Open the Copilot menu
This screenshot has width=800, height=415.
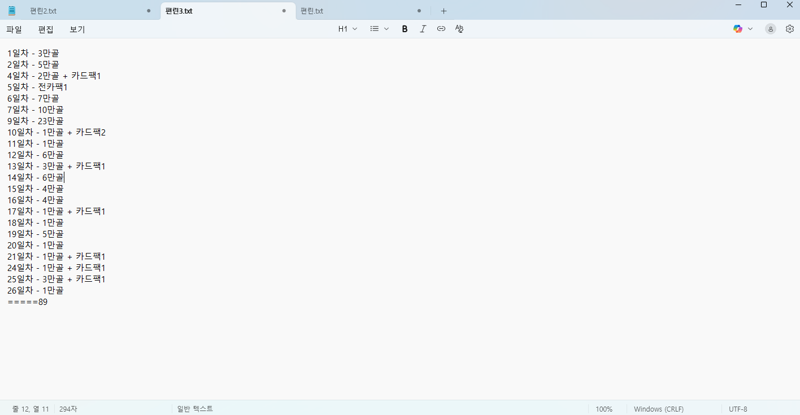pyautogui.click(x=742, y=29)
